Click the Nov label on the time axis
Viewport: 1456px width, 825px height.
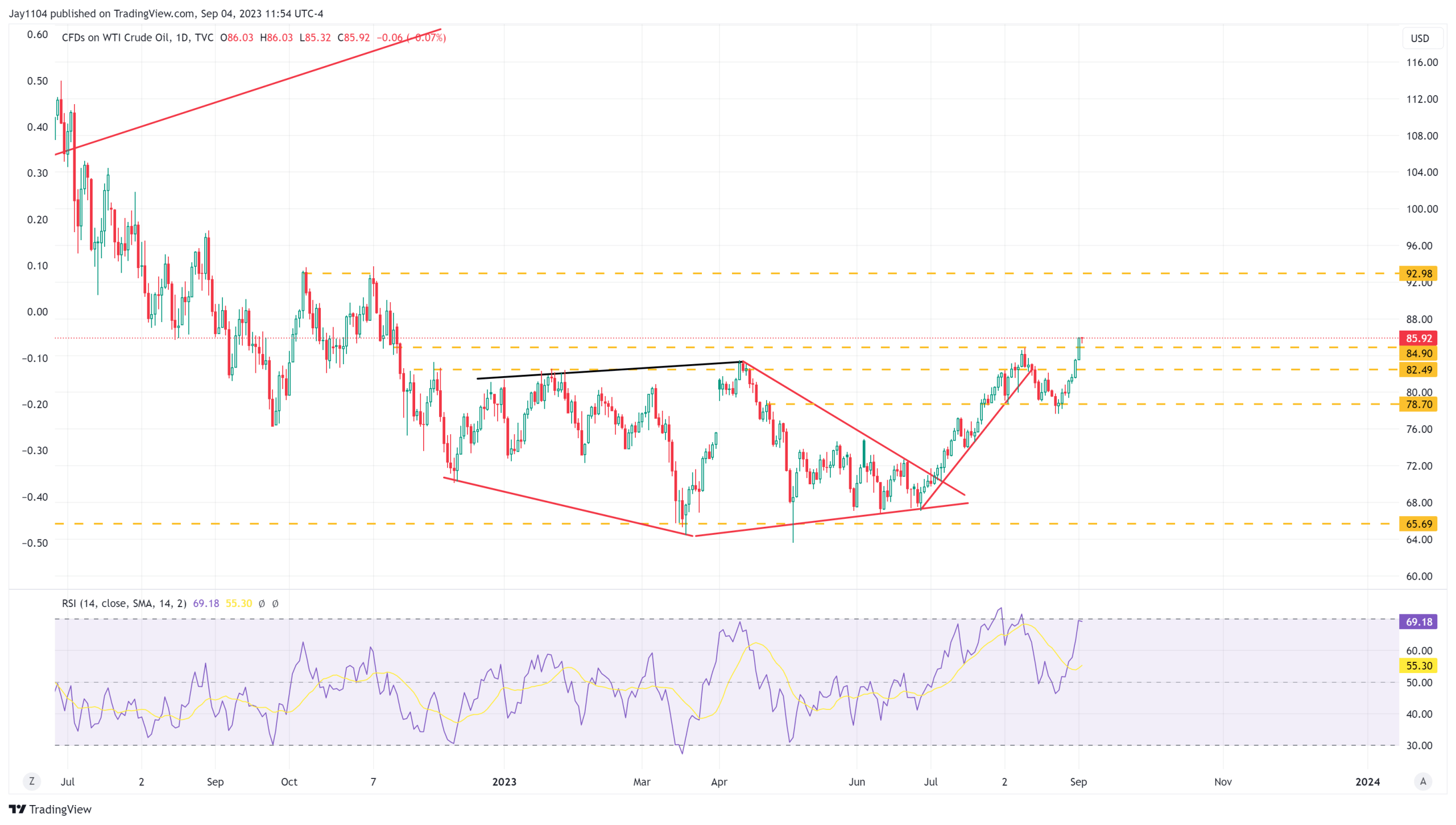[1223, 782]
